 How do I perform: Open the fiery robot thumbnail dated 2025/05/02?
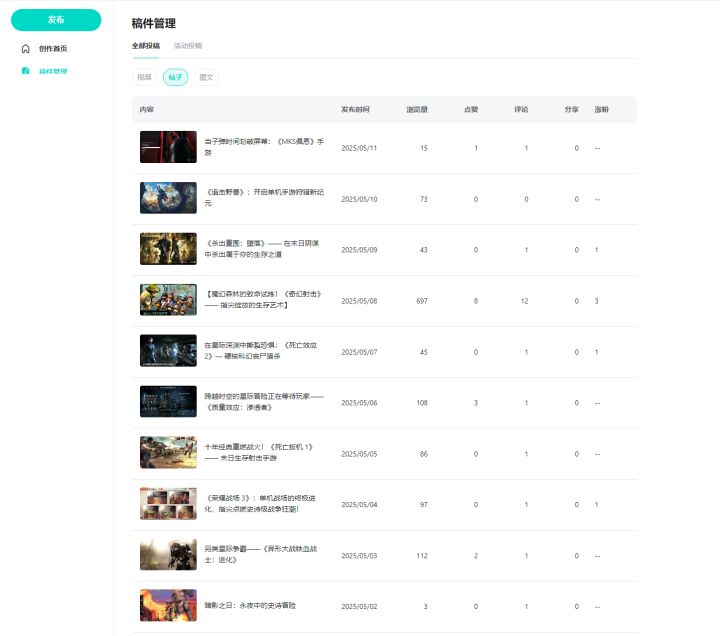[168, 605]
